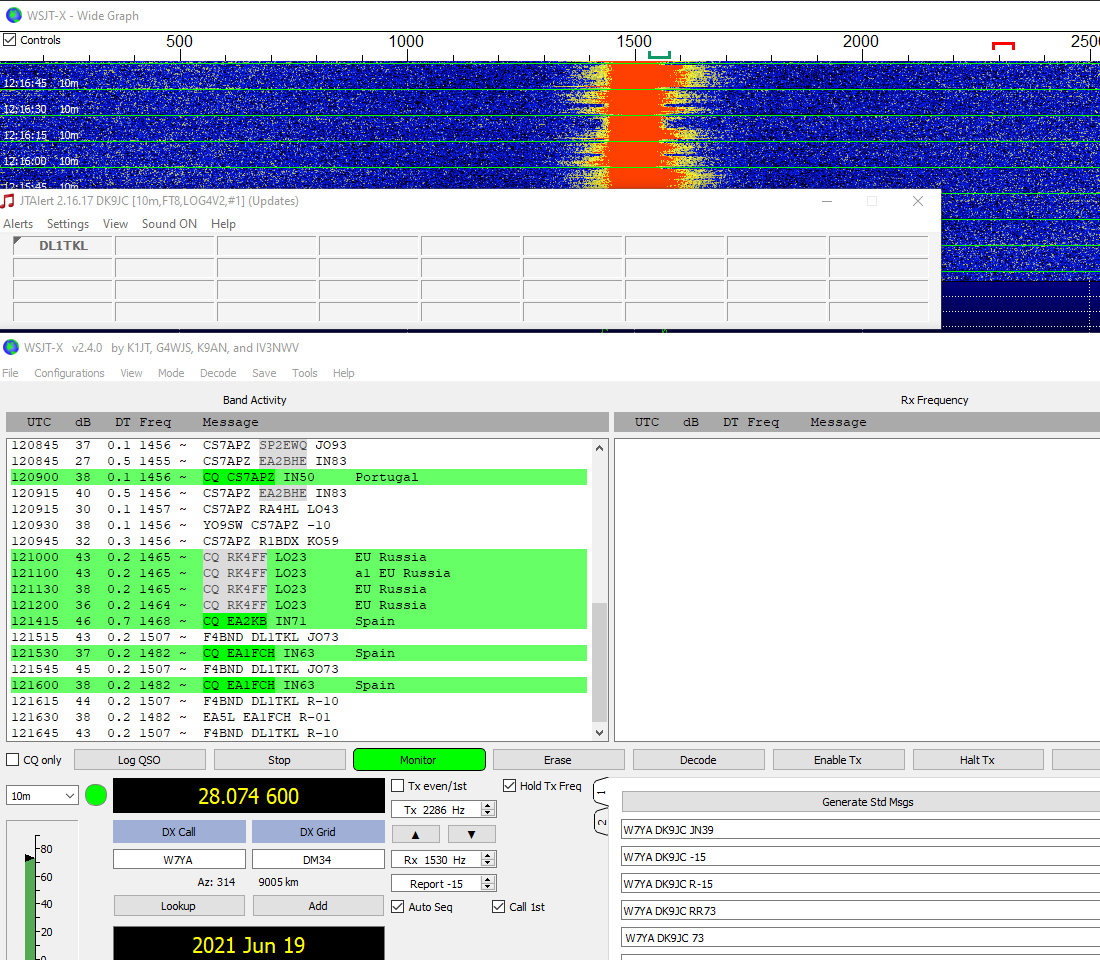The height and width of the screenshot is (960, 1100).
Task: Click the WSJT-X Wide Graph globe icon
Action: point(13,15)
